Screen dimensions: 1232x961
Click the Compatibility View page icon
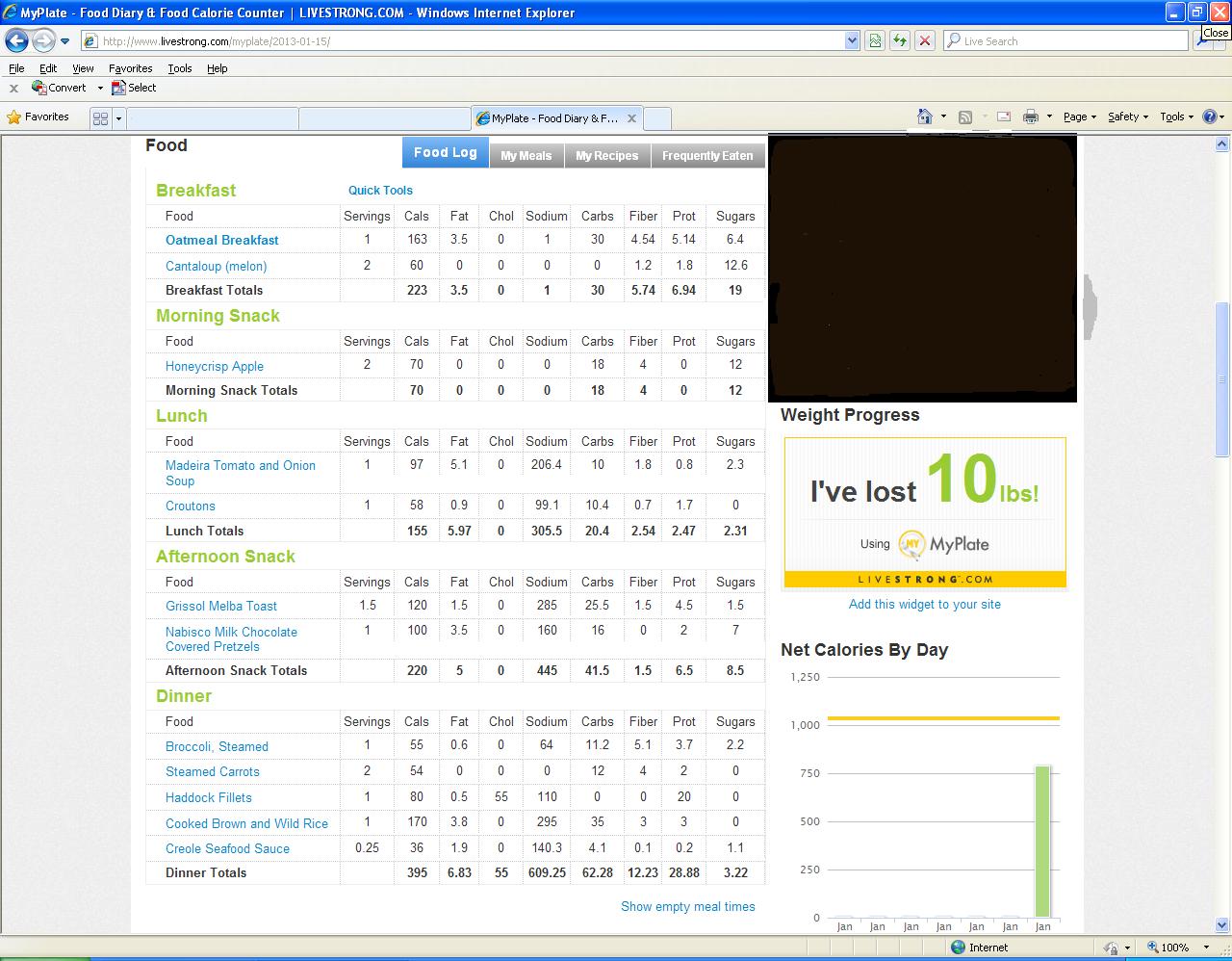[875, 40]
